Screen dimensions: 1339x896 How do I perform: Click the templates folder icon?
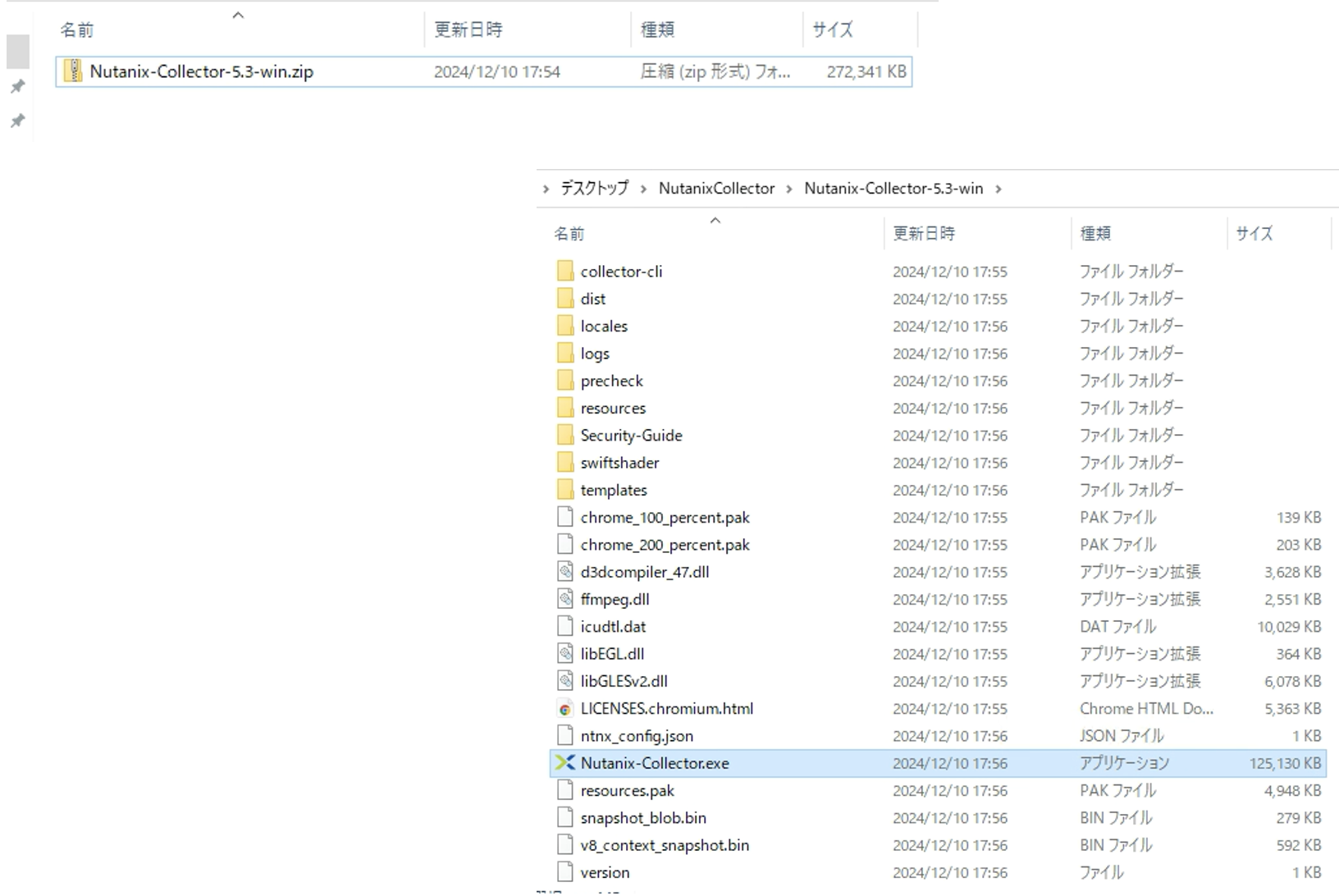coord(565,490)
